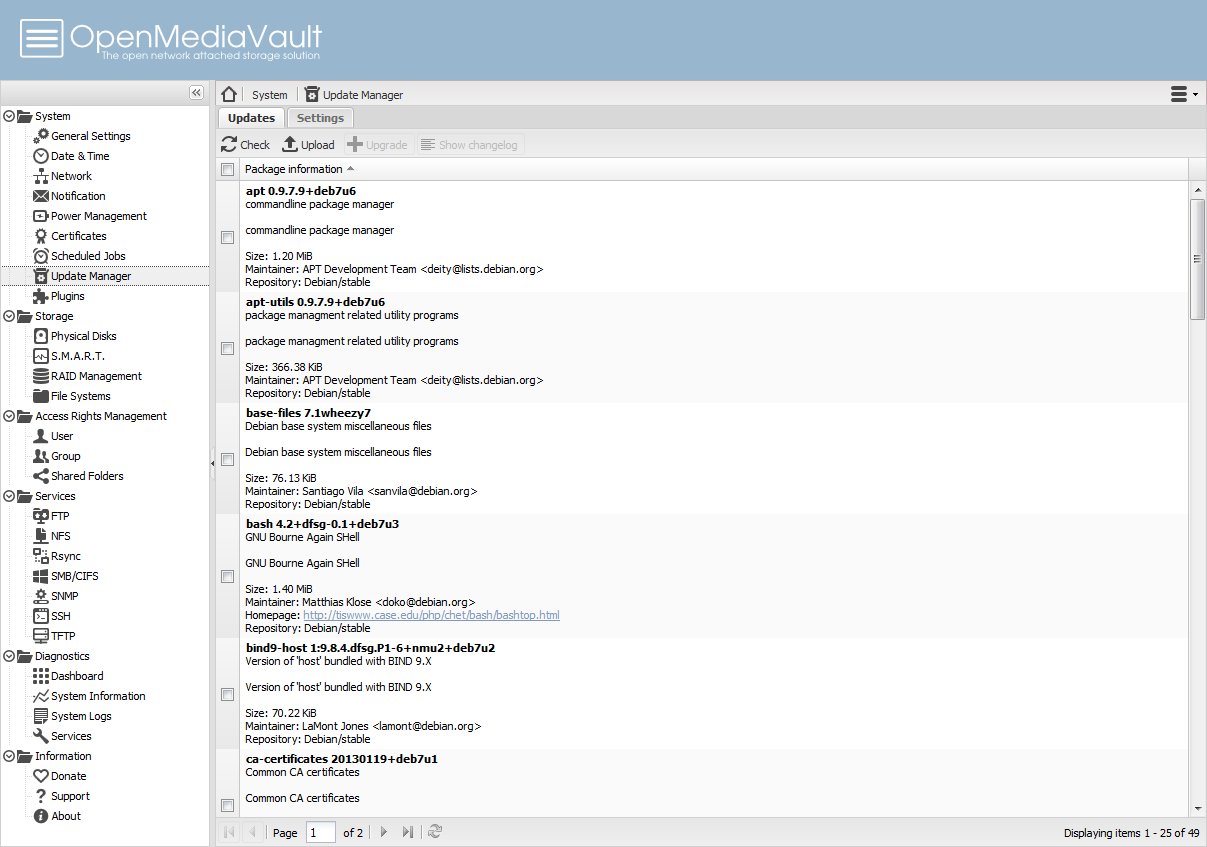Open Scheduled Jobs alarm icon
This screenshot has width=1207, height=847.
click(x=41, y=256)
